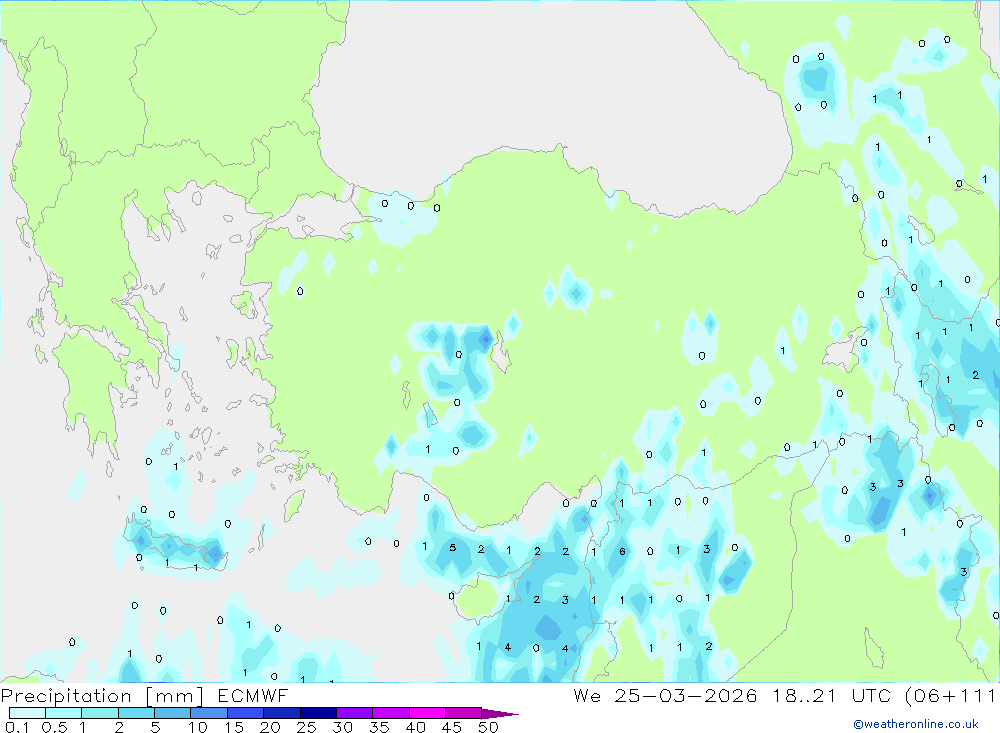Viewport: 1000px width, 733px height.
Task: Click the legend value "20"
Action: (x=270, y=727)
